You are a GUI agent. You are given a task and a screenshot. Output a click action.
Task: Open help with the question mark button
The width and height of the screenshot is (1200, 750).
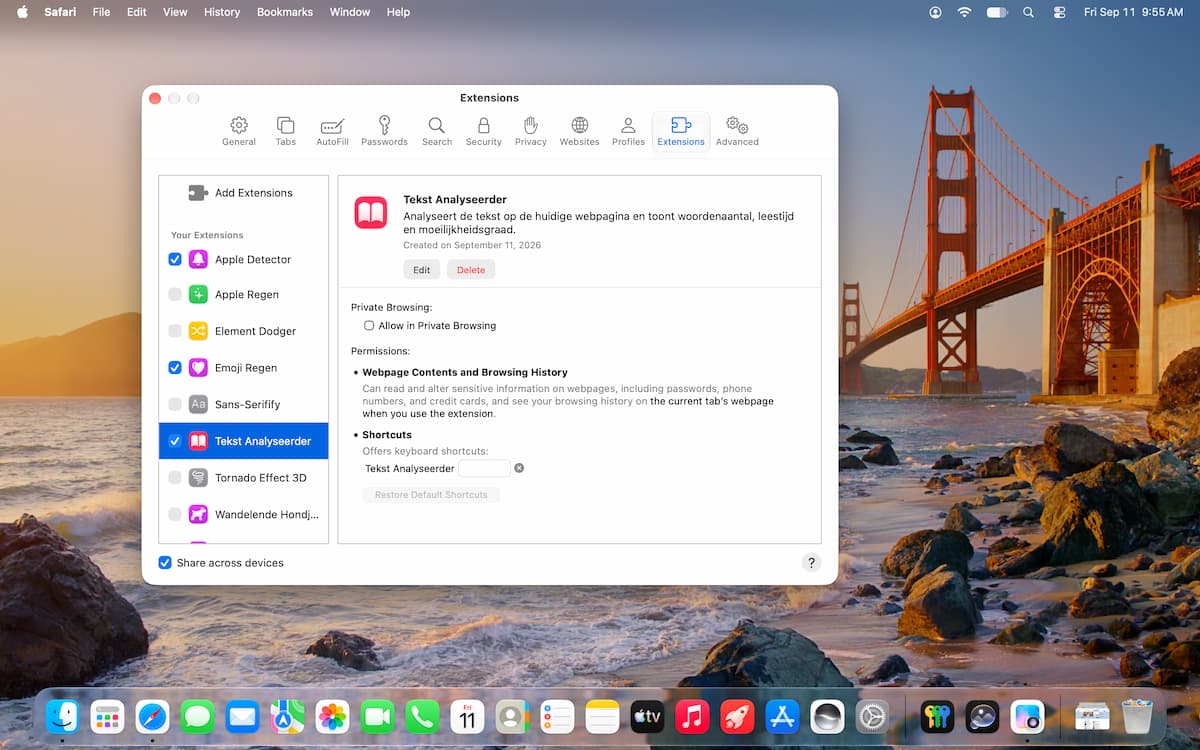pyautogui.click(x=812, y=563)
